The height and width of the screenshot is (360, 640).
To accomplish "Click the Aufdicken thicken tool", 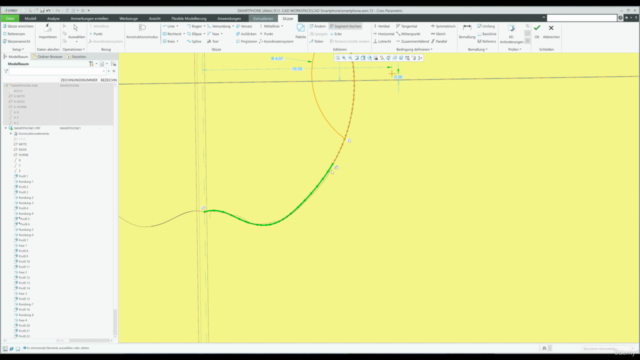I will pyautogui.click(x=246, y=34).
